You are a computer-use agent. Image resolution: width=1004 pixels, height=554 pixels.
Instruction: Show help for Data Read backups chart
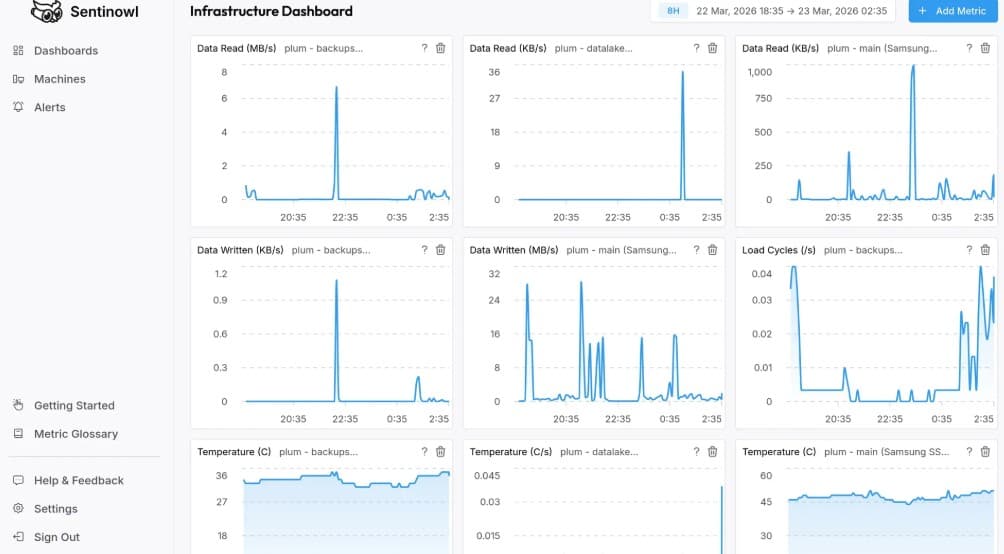coord(424,48)
